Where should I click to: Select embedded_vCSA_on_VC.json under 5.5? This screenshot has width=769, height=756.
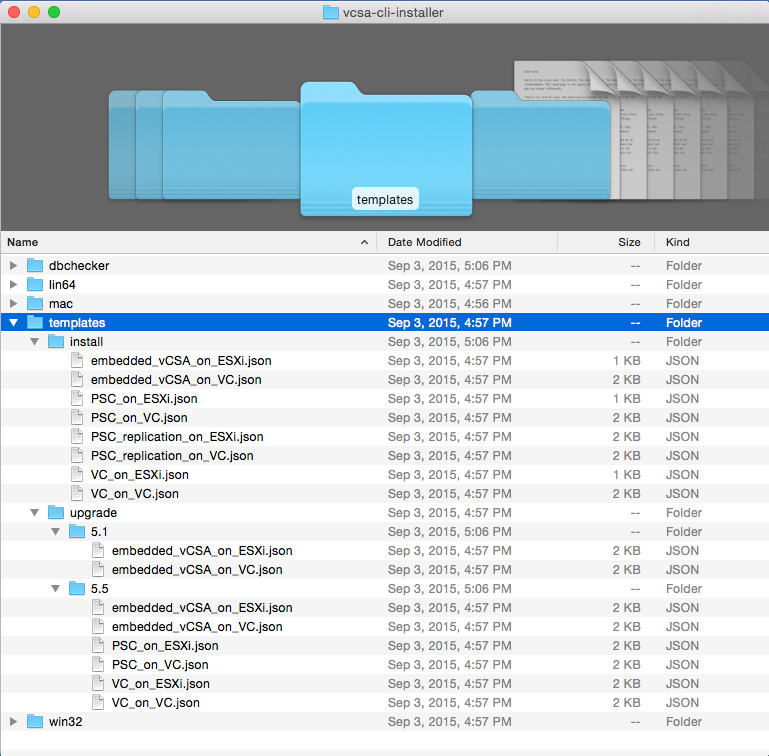pos(197,627)
